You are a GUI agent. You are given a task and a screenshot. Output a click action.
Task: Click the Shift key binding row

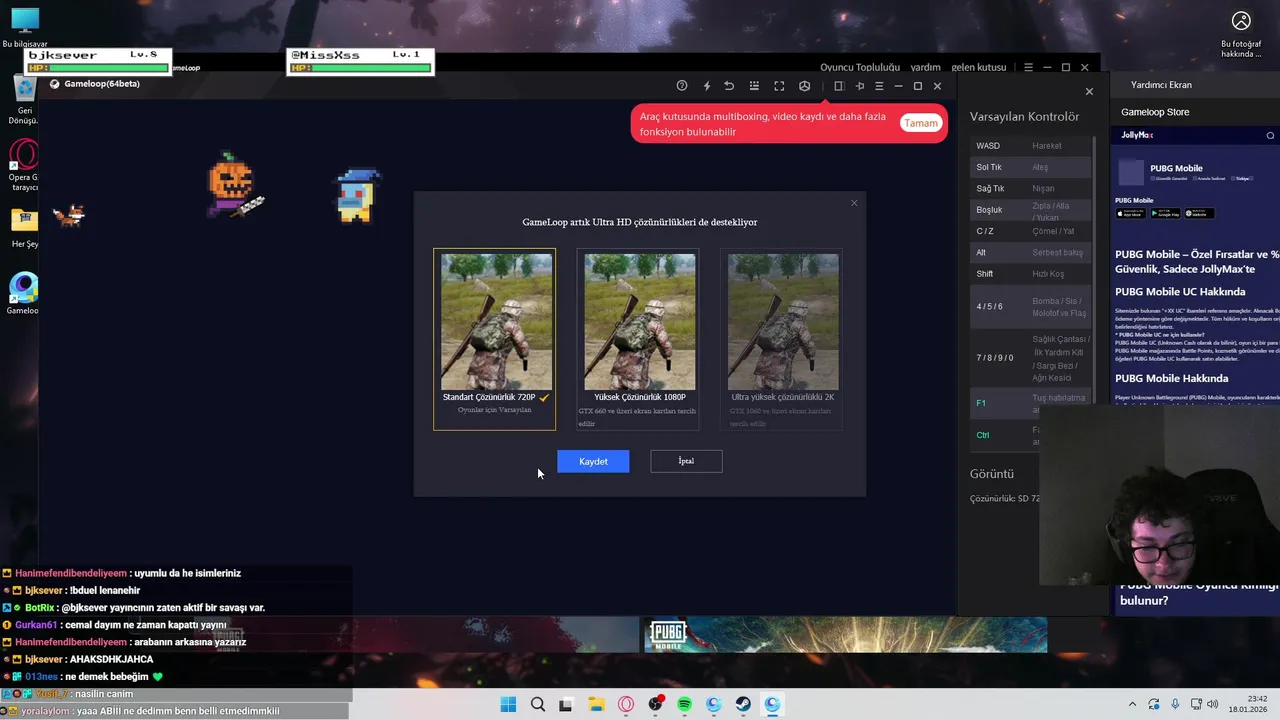pyautogui.click(x=1030, y=274)
